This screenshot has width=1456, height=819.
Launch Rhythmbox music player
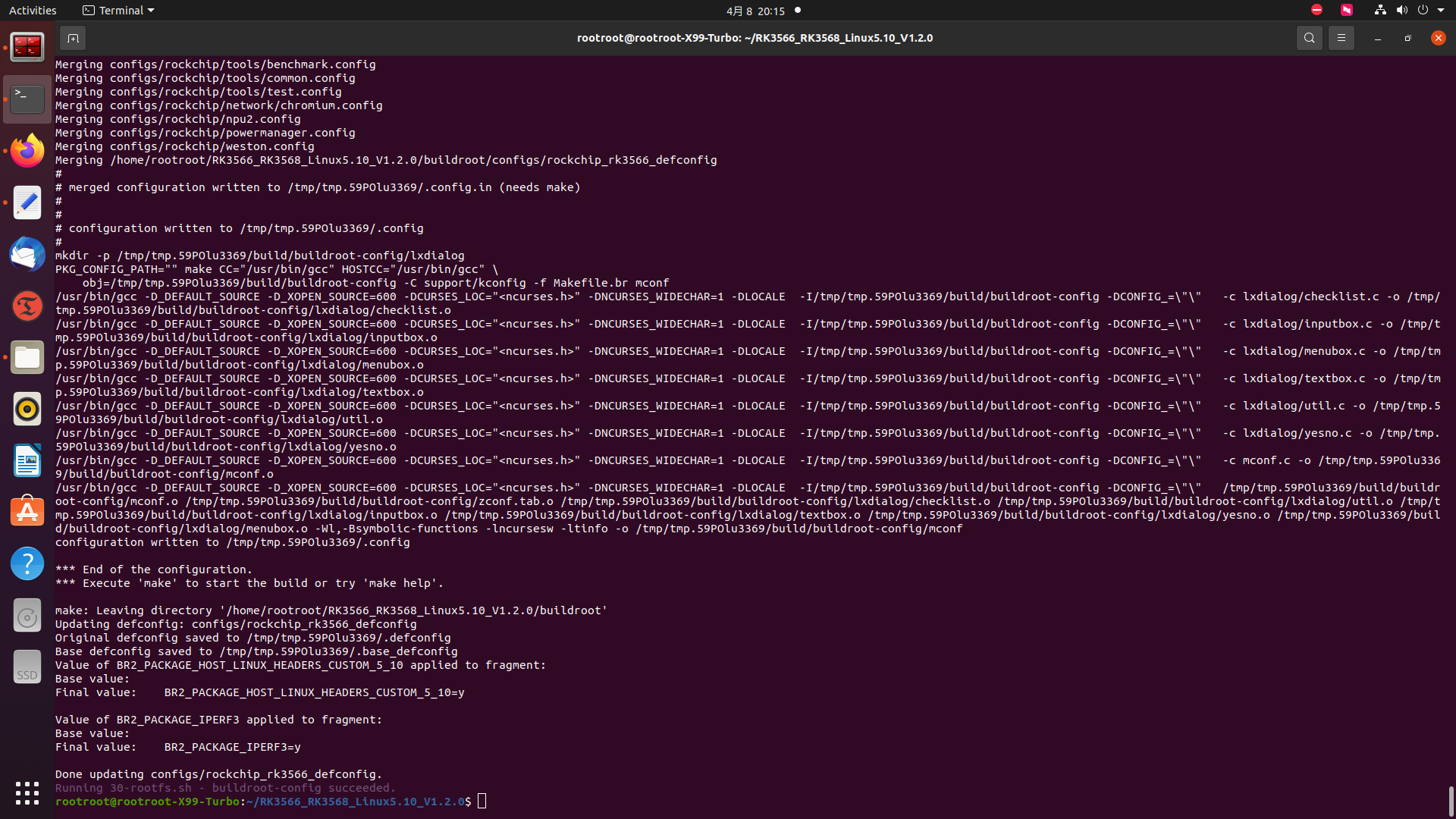[27, 409]
